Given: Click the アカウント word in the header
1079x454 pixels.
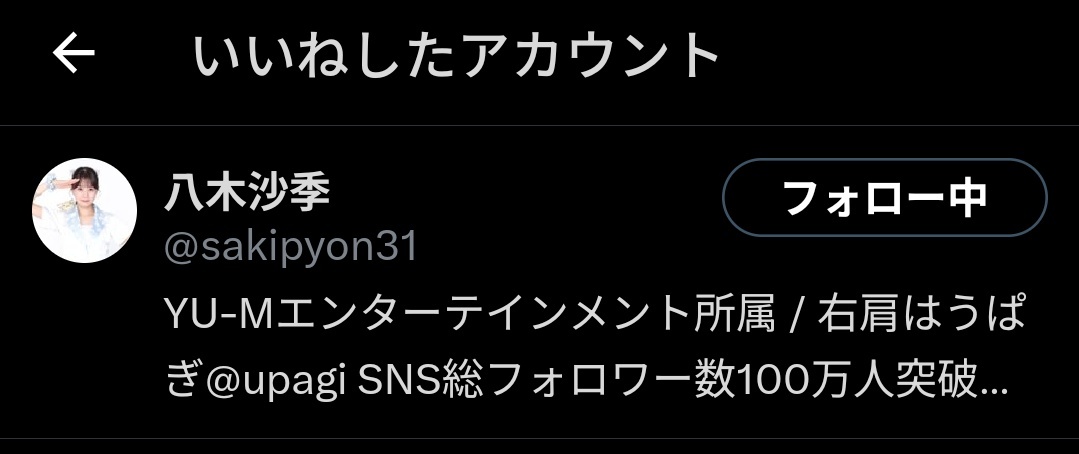Looking at the screenshot, I should 590,55.
